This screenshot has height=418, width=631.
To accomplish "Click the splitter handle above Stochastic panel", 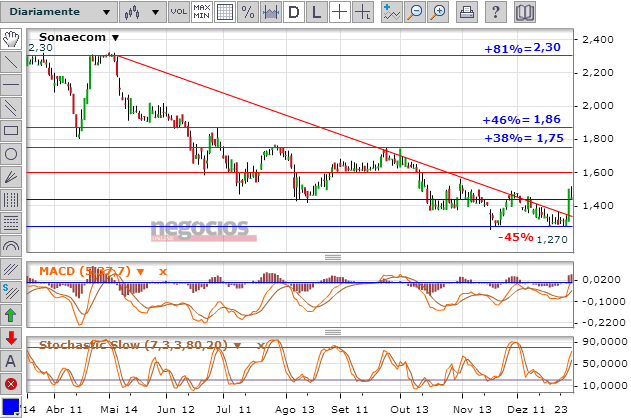I will (333, 332).
